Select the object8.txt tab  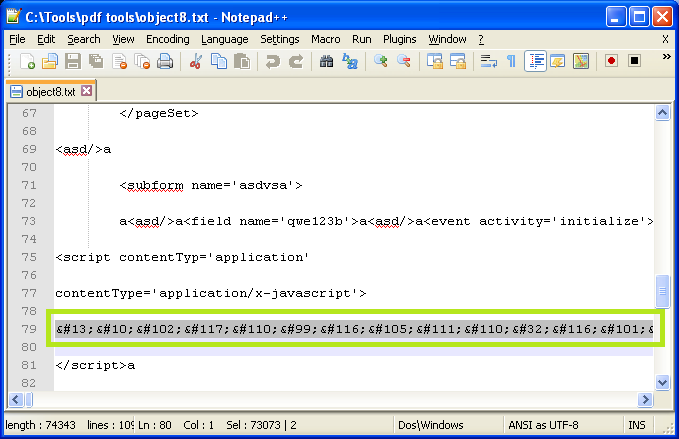coord(51,91)
